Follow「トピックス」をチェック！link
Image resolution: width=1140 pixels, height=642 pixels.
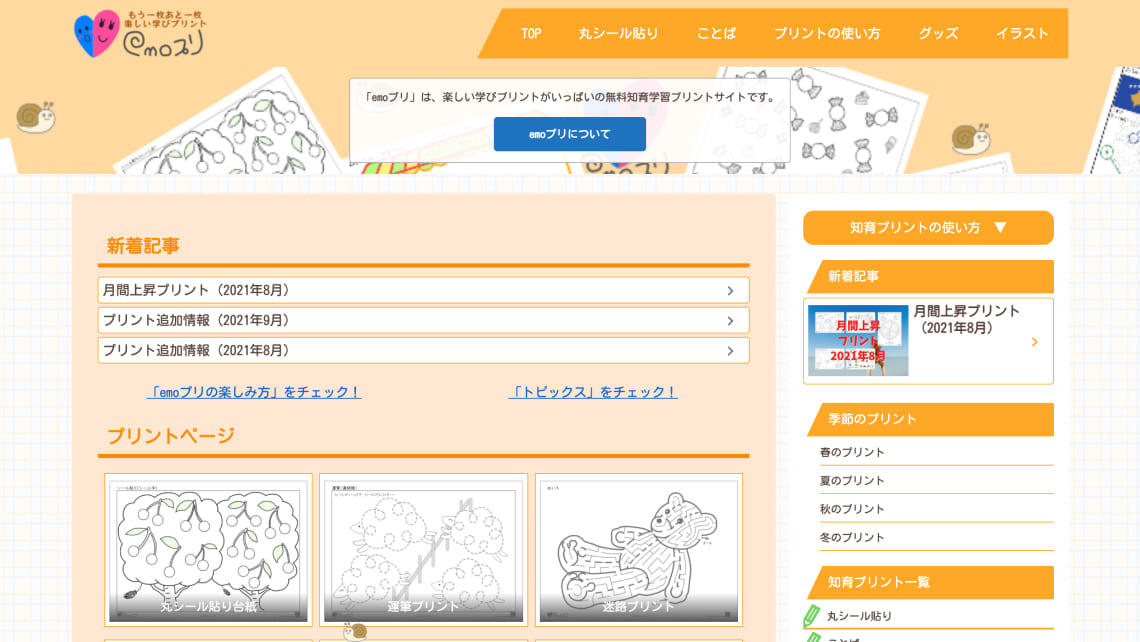[593, 392]
